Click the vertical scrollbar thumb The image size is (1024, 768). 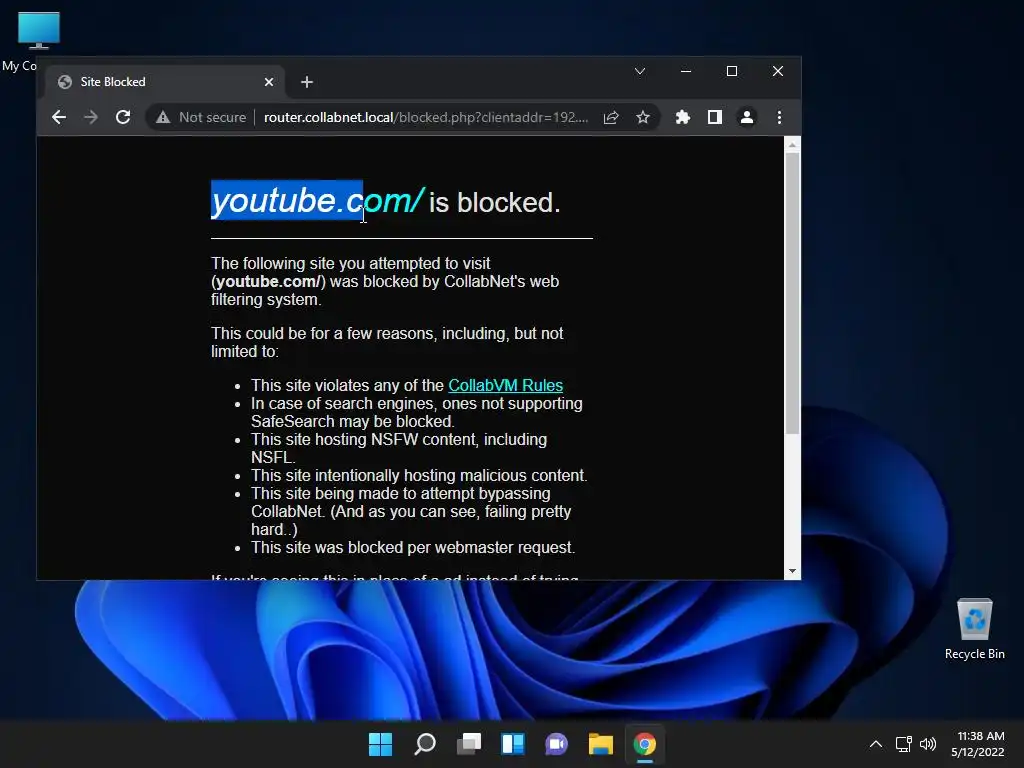(792, 293)
